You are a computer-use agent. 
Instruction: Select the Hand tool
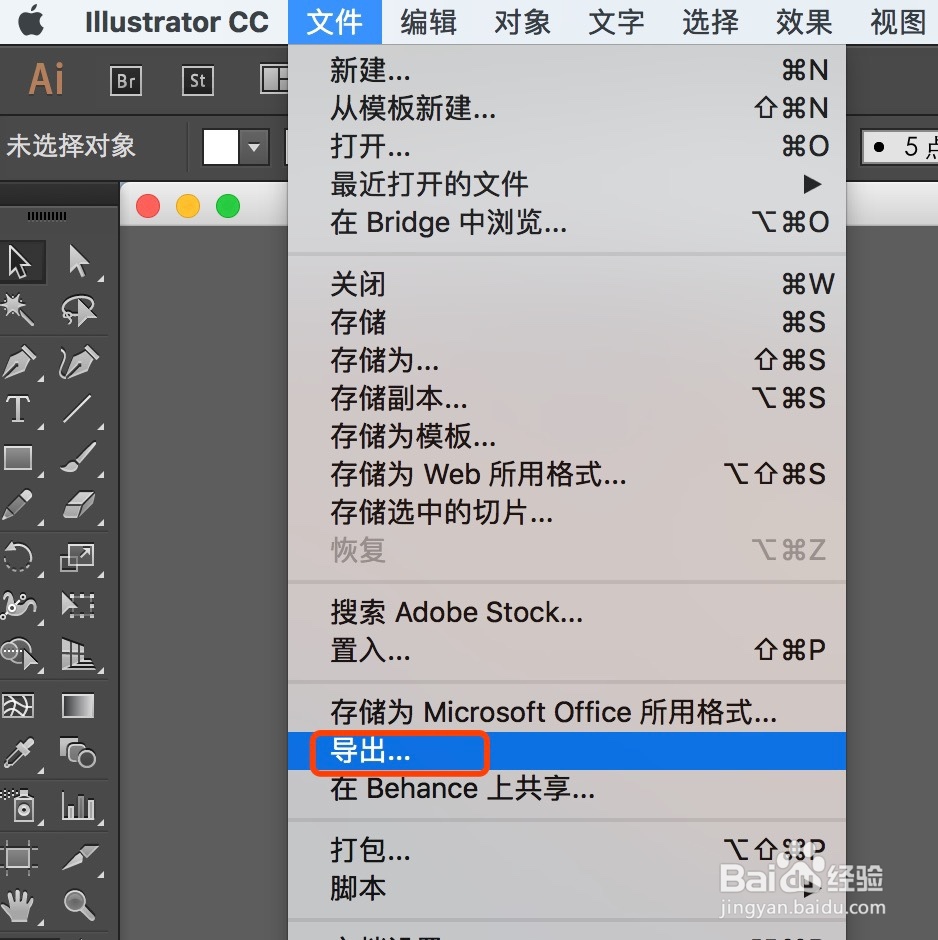tap(18, 905)
